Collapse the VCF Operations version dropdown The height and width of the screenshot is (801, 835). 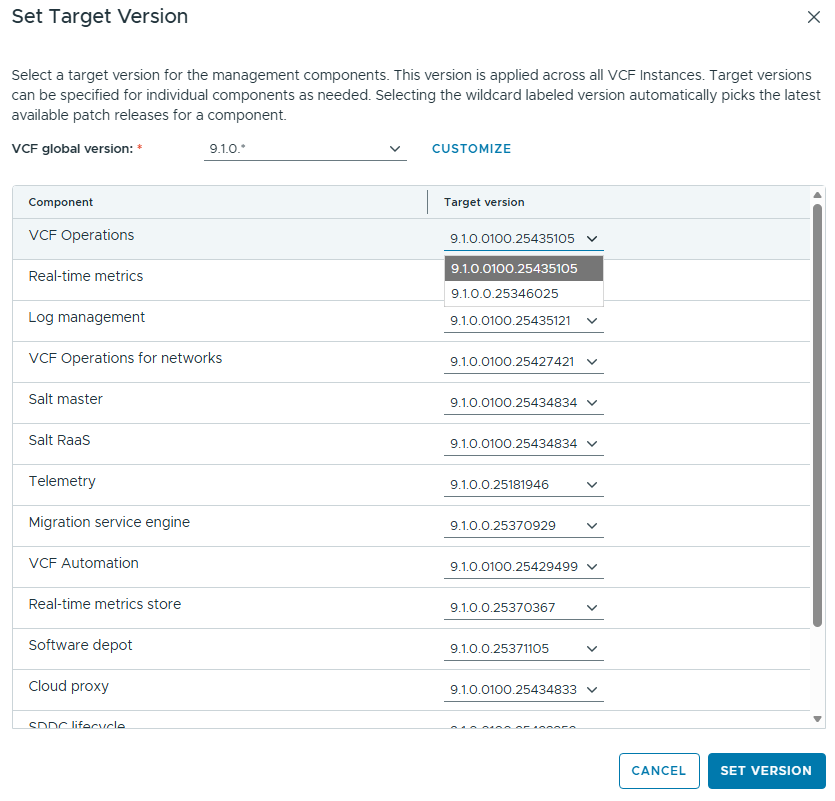[523, 239]
